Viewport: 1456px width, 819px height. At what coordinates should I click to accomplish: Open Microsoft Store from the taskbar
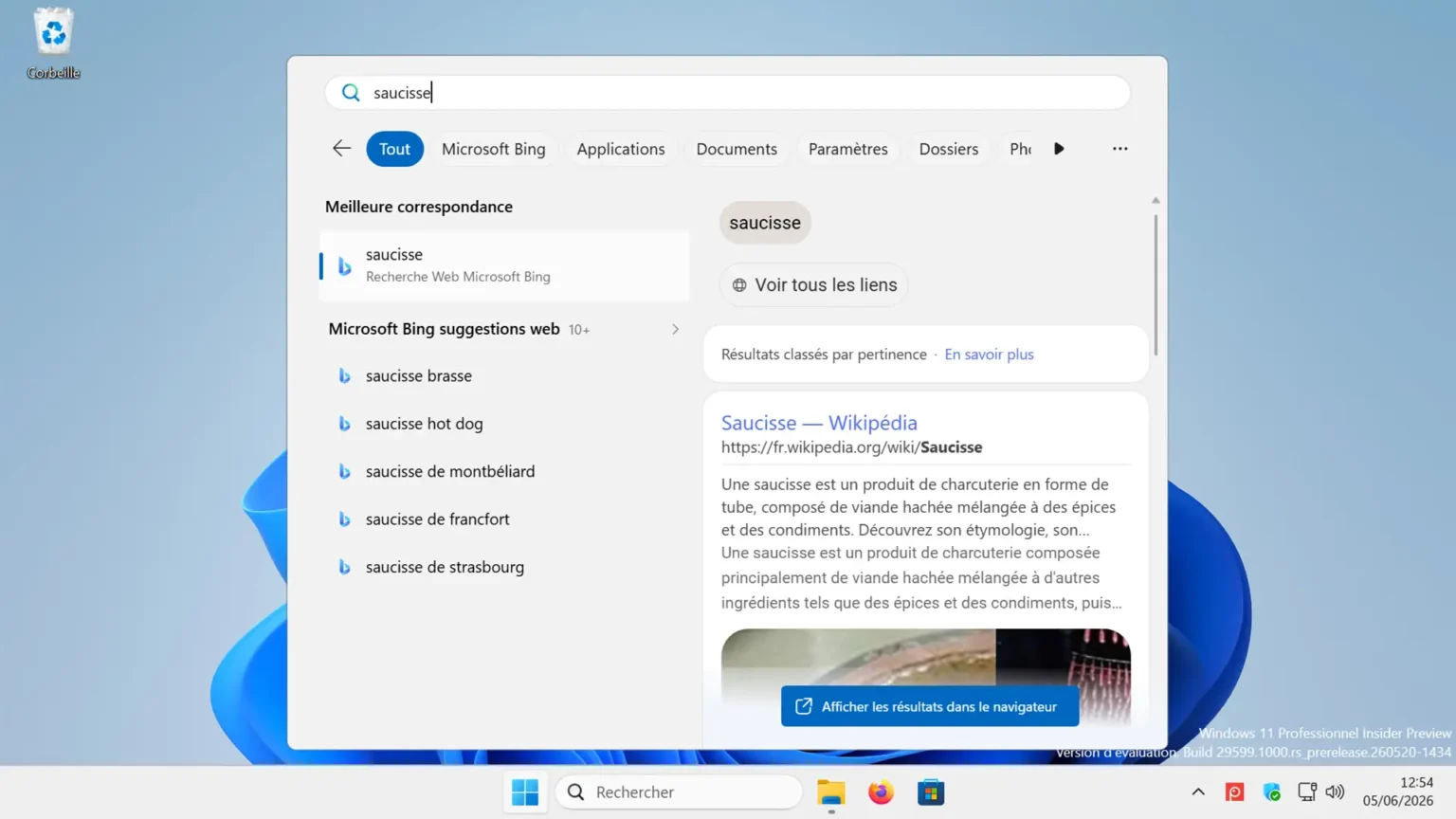[x=931, y=792]
